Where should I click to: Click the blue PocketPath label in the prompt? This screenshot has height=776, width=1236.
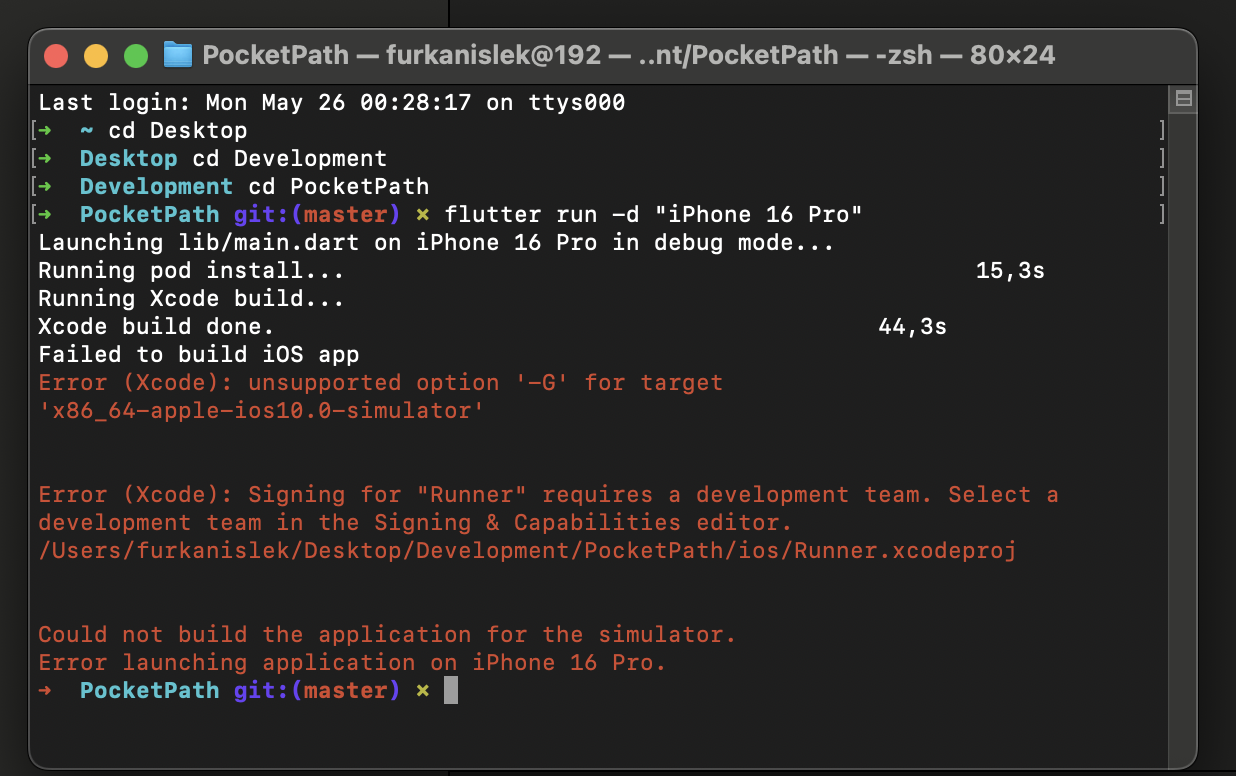pos(149,689)
